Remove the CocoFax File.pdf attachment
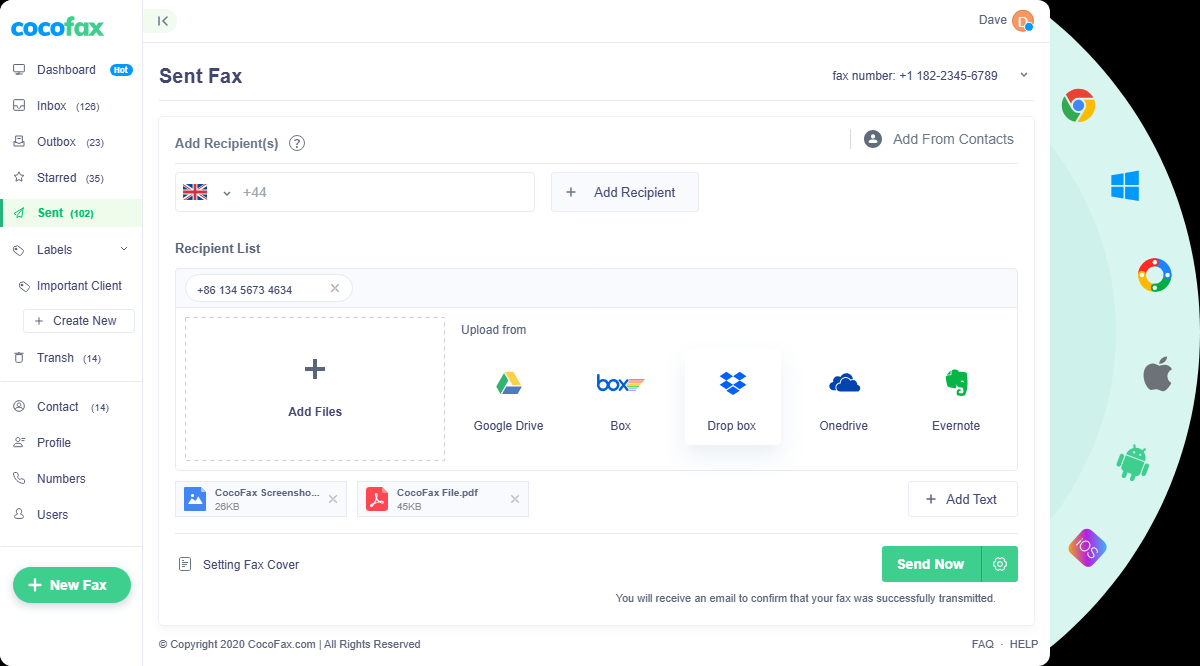The image size is (1200, 666). (x=515, y=499)
